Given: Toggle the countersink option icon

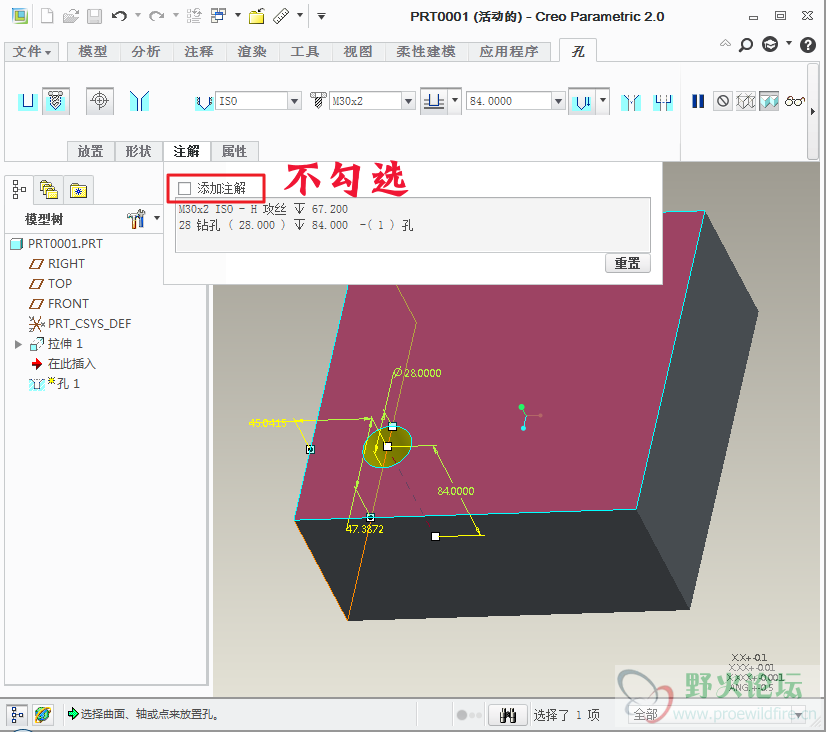Looking at the screenshot, I should coord(631,102).
